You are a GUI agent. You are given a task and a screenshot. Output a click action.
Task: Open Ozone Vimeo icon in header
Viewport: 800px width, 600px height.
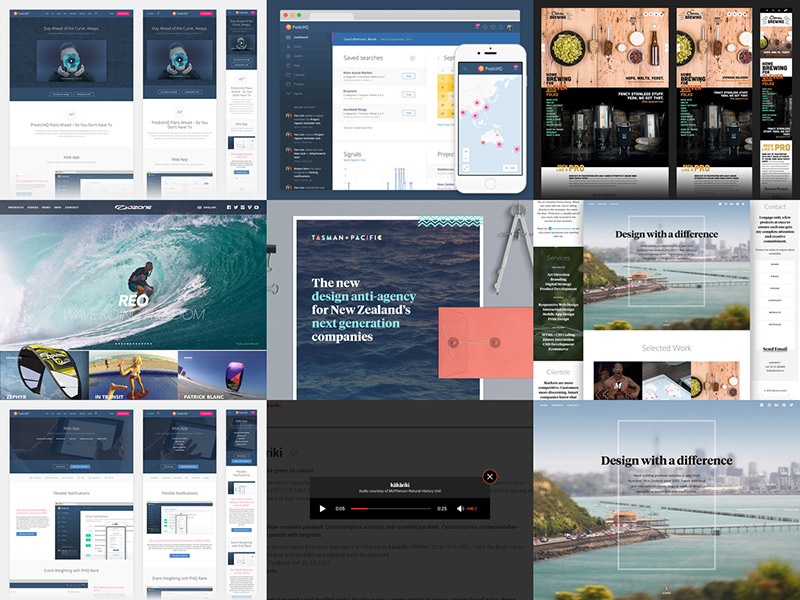249,207
